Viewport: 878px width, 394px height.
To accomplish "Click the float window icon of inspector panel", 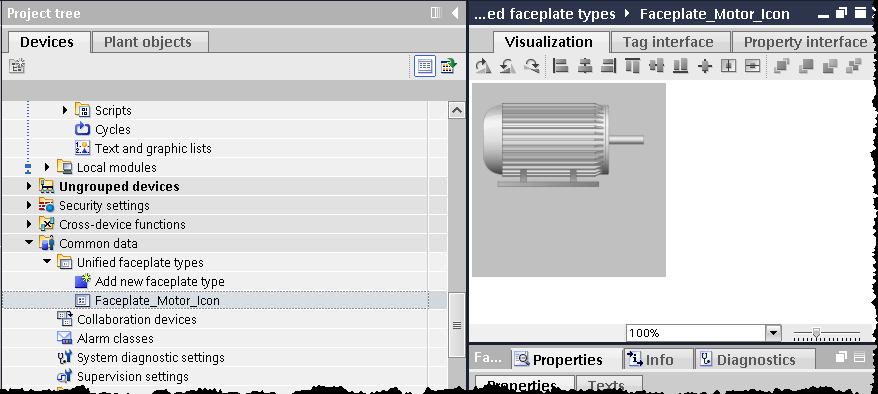I will pos(841,358).
